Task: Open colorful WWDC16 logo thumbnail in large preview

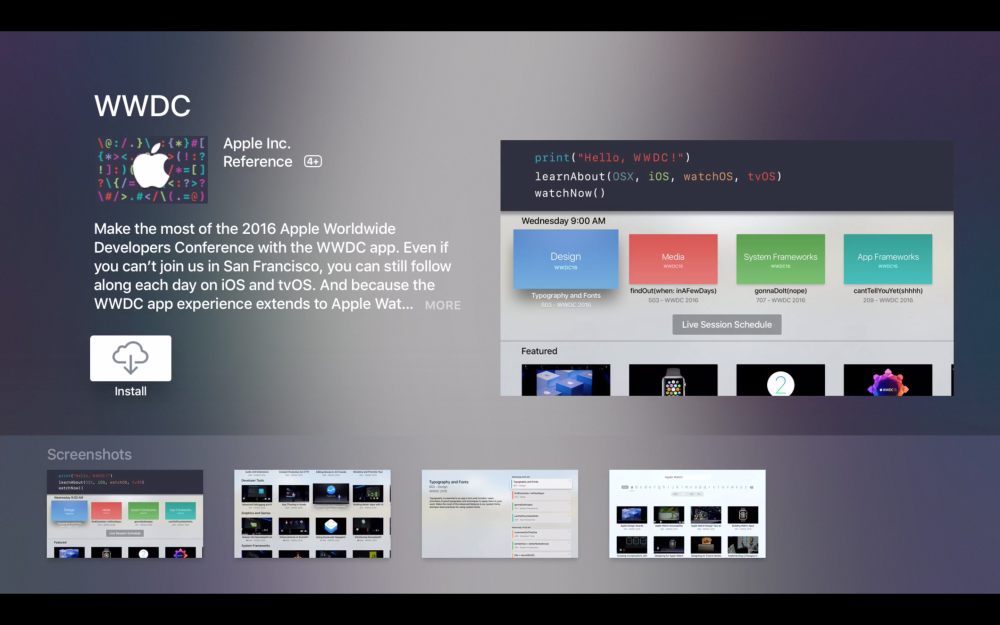Action: pyautogui.click(x=887, y=380)
